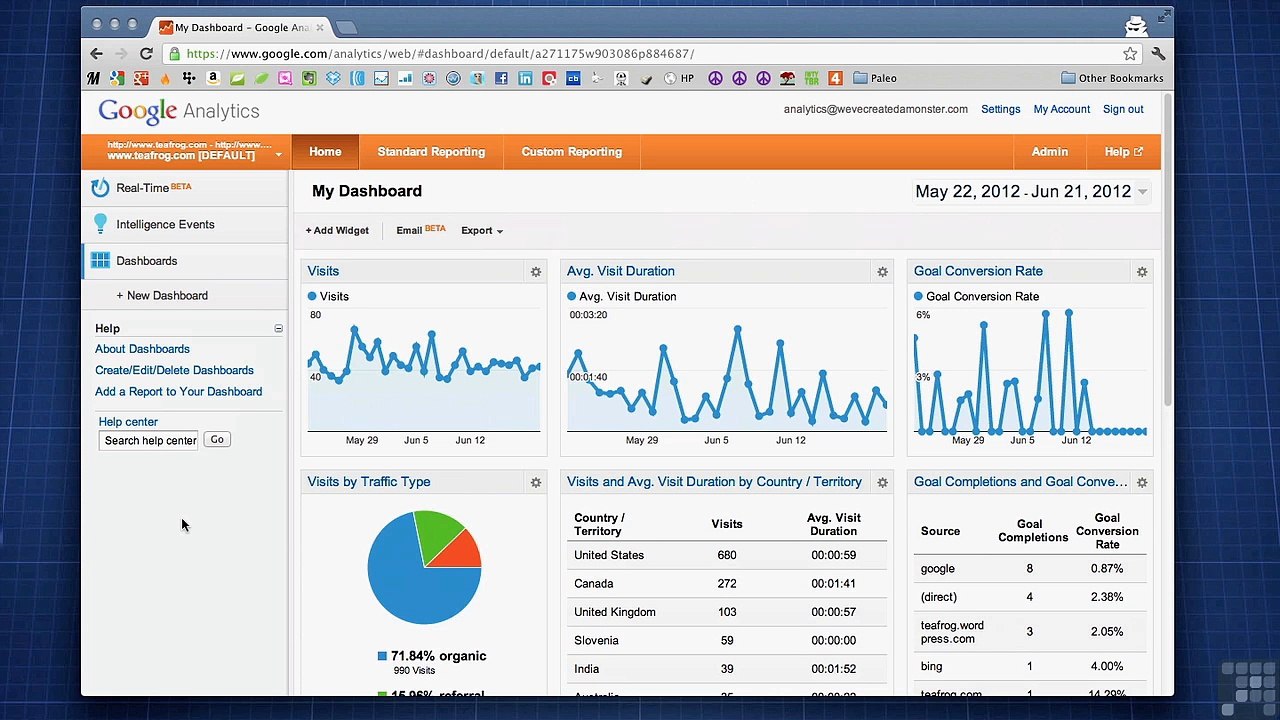Viewport: 1280px width, 720px height.
Task: Go to the Home tab
Action: click(x=325, y=152)
